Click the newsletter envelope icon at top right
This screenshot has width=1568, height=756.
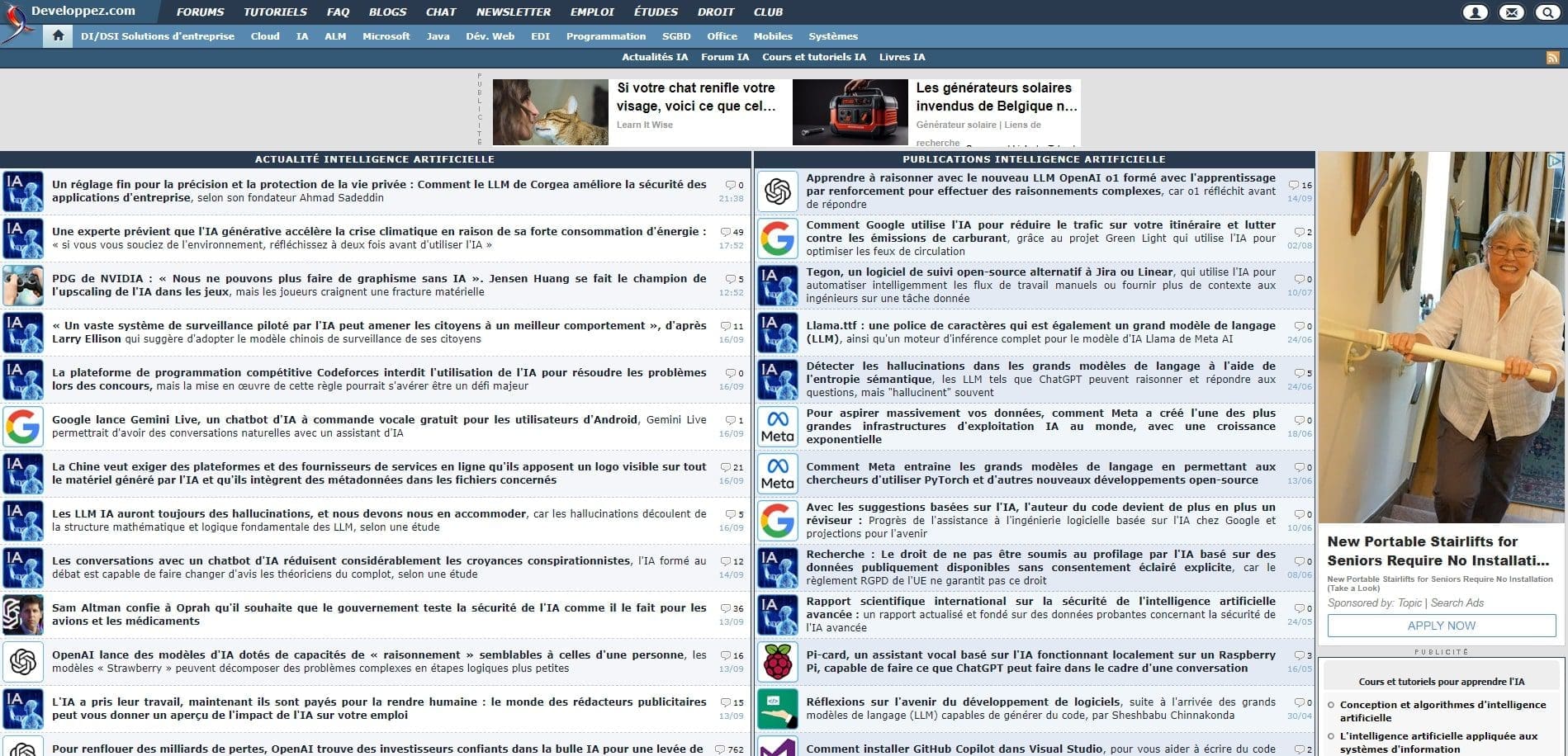click(x=1511, y=12)
